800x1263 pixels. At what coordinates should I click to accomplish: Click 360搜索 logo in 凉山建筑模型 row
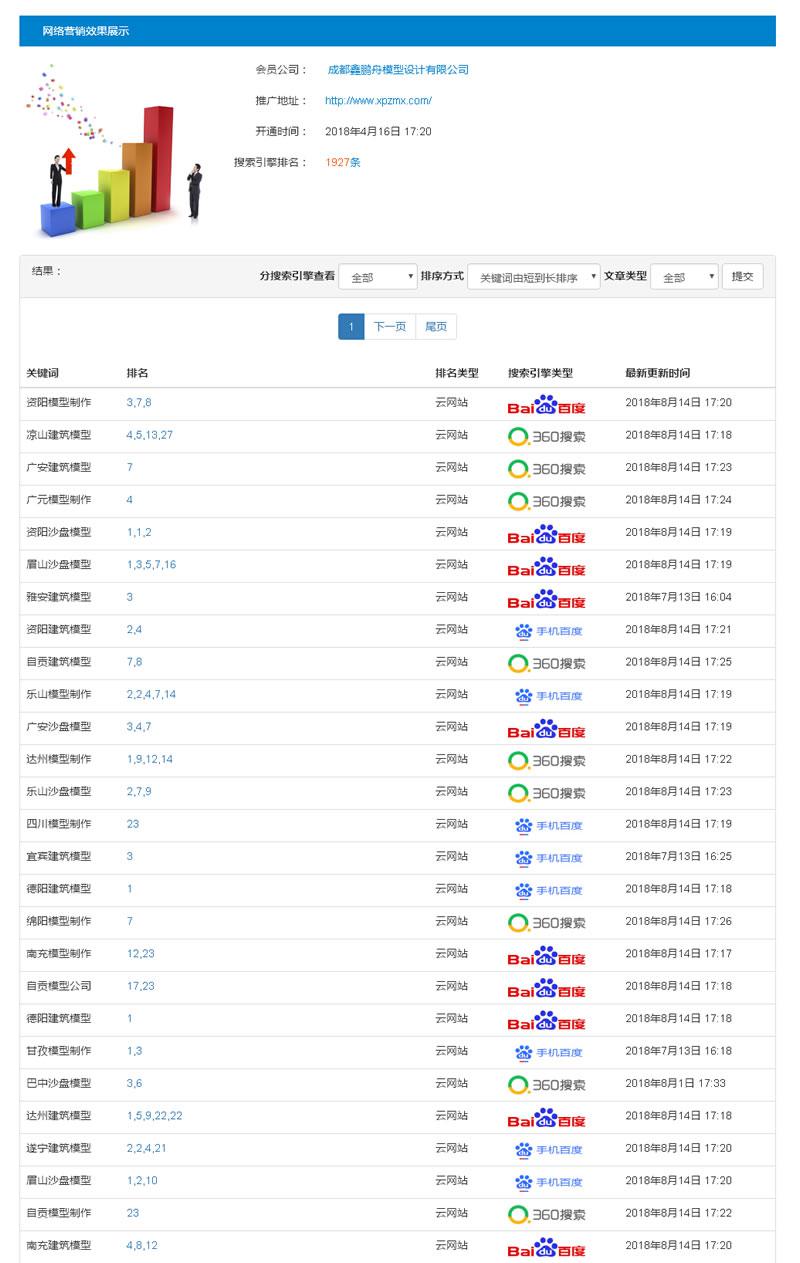click(x=546, y=436)
